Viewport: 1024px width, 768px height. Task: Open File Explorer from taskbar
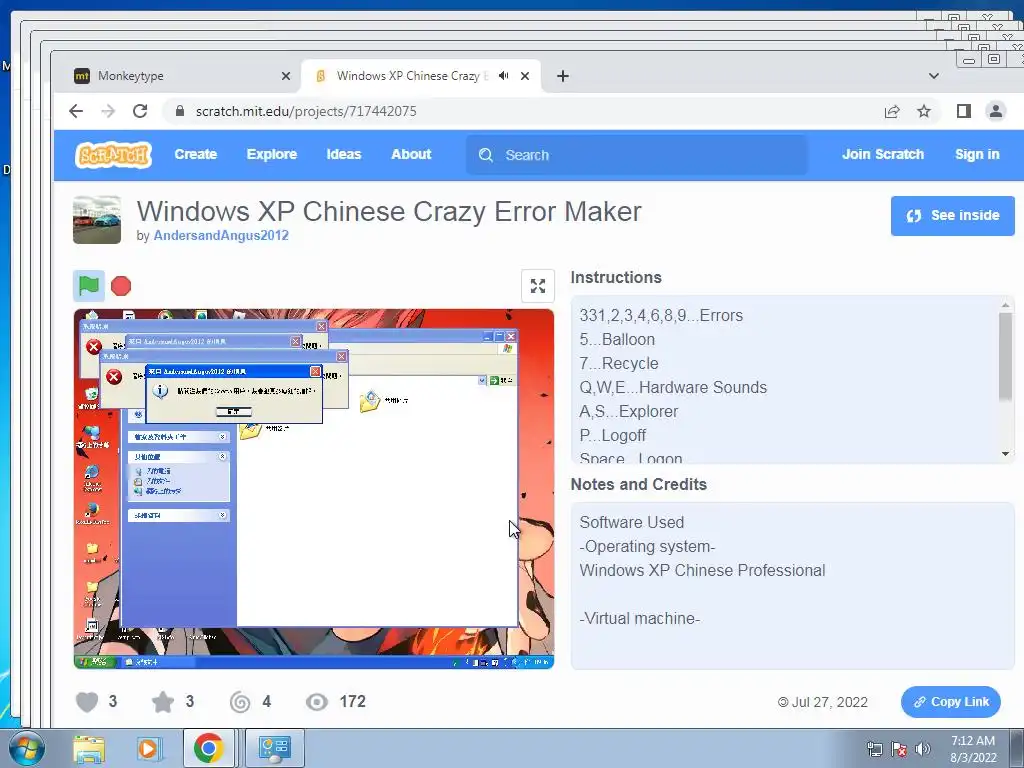pyautogui.click(x=89, y=749)
